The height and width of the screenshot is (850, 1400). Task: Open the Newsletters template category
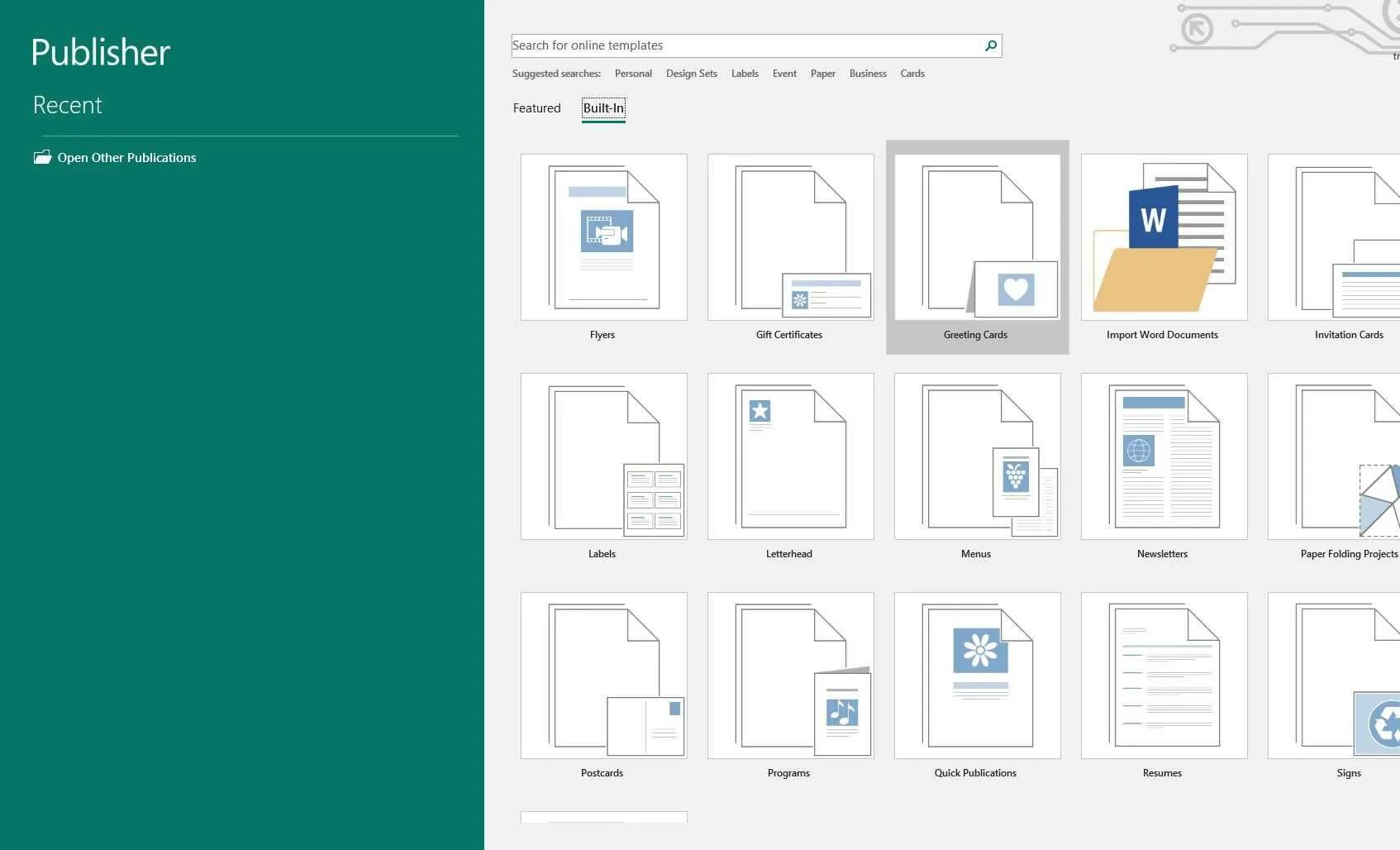pyautogui.click(x=1164, y=456)
